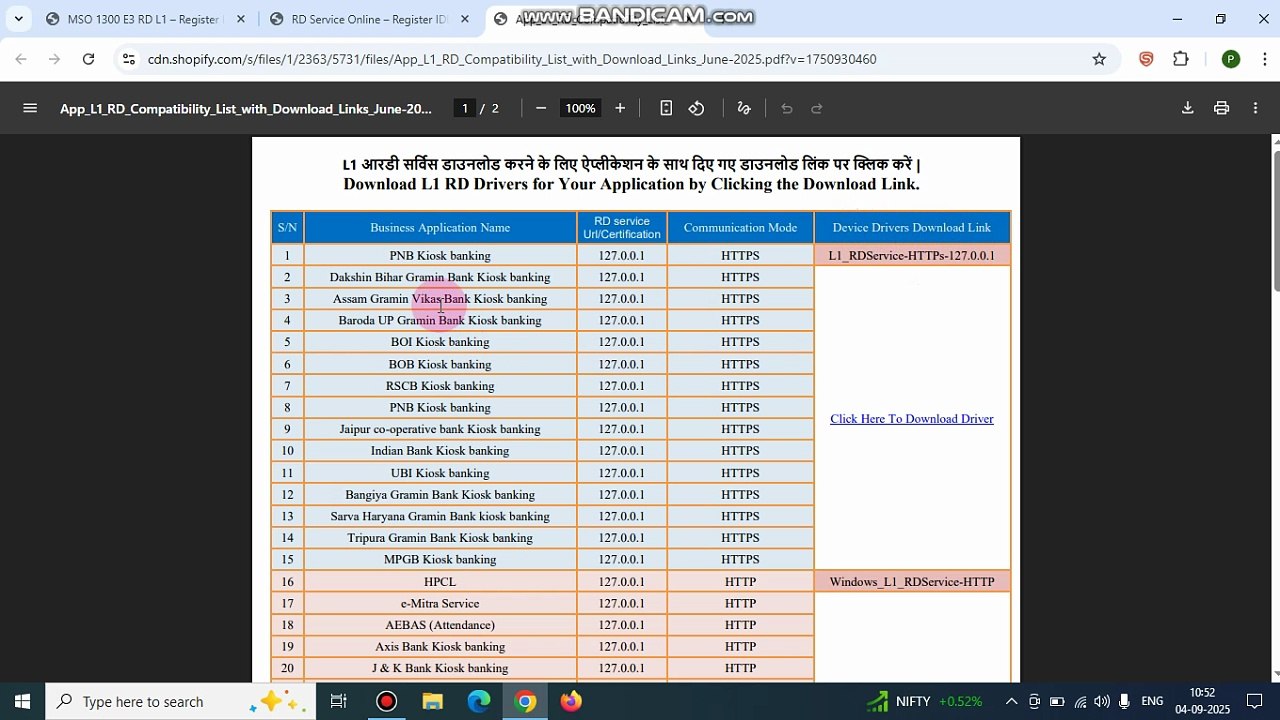This screenshot has width=1280, height=720.
Task: Click Assam Gramin Vikas Bank Kiosk banking
Action: coord(440,299)
